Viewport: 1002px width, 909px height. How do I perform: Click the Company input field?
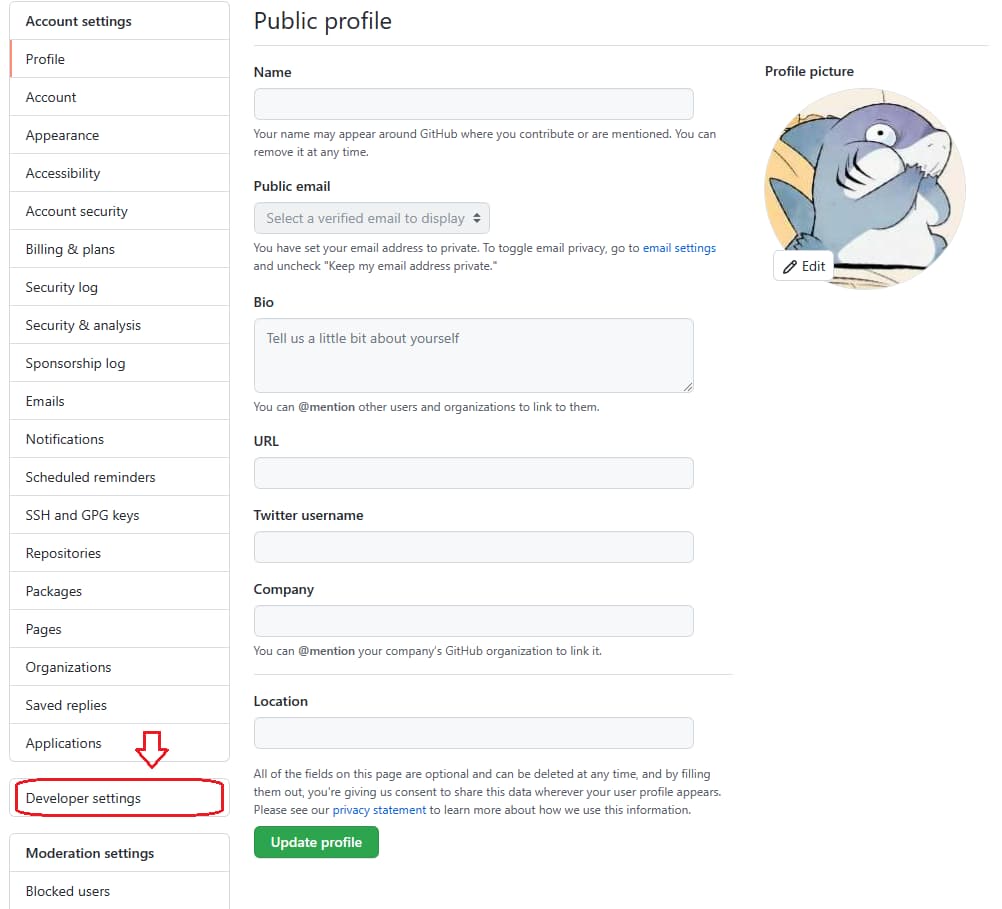coord(474,621)
